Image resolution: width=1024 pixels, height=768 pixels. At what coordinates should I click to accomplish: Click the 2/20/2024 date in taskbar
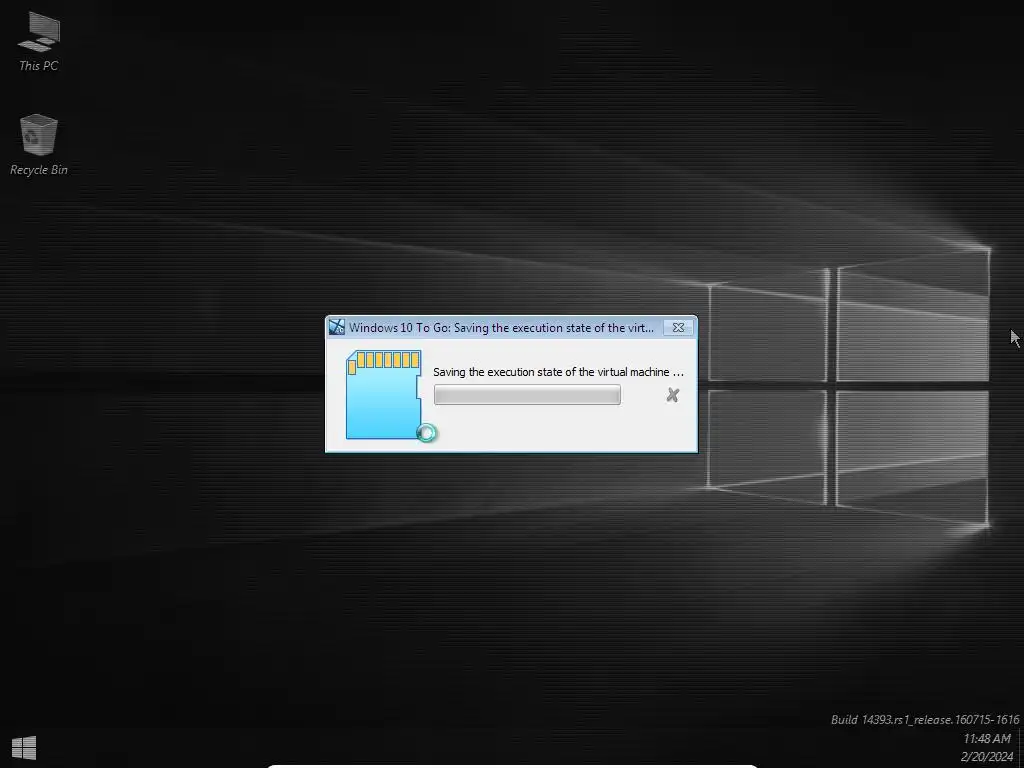(x=986, y=757)
